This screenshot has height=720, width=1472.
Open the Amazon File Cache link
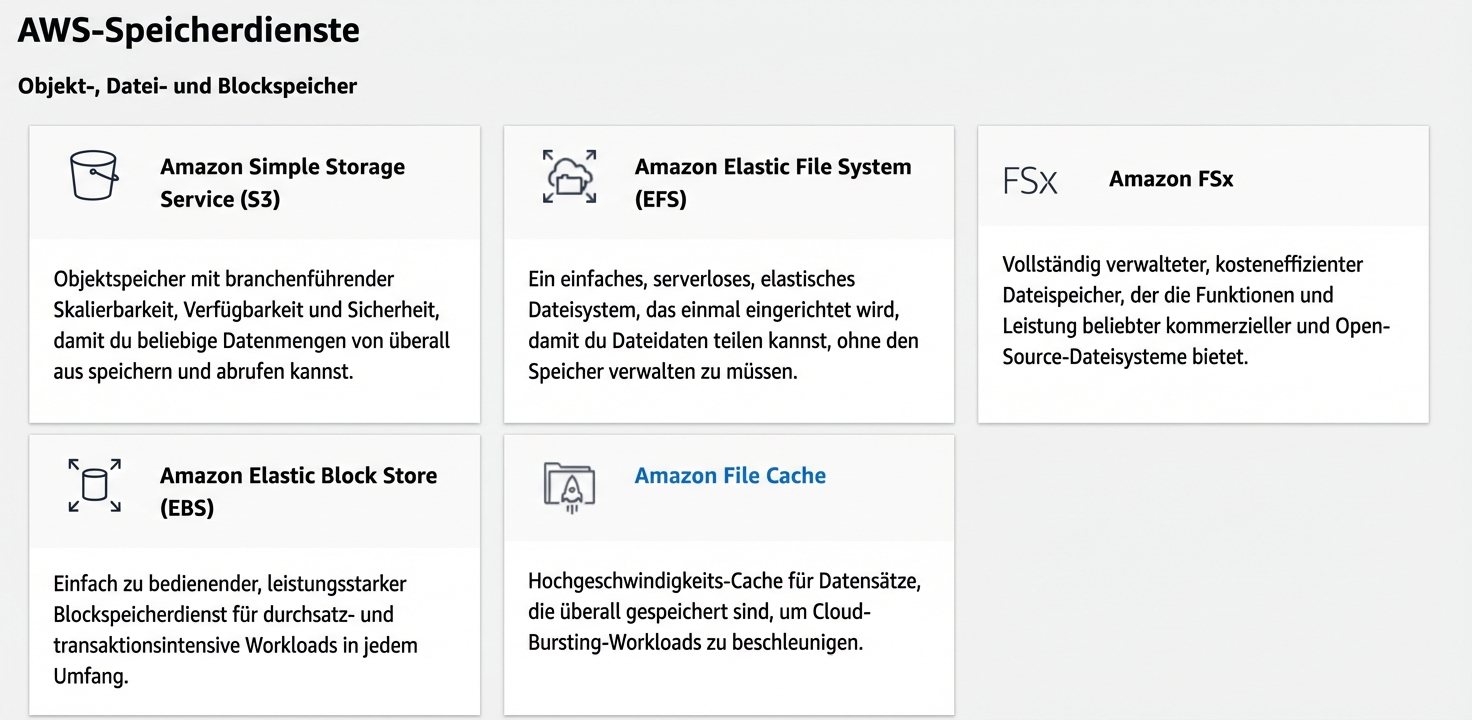(x=730, y=476)
